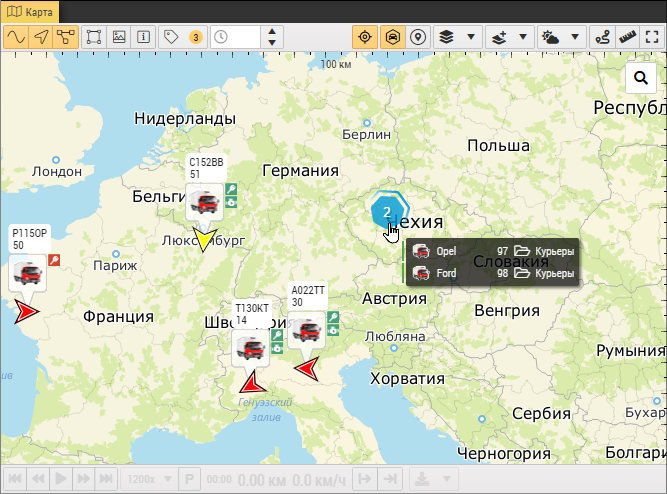Decrease the time value with down arrow
The width and height of the screenshot is (667, 494).
(272, 43)
